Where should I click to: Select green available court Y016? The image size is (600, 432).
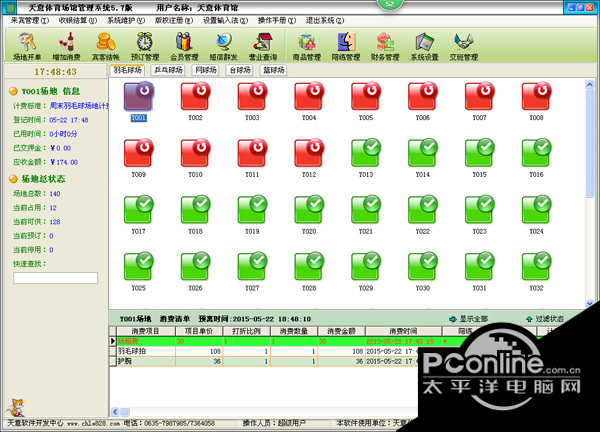[536, 158]
